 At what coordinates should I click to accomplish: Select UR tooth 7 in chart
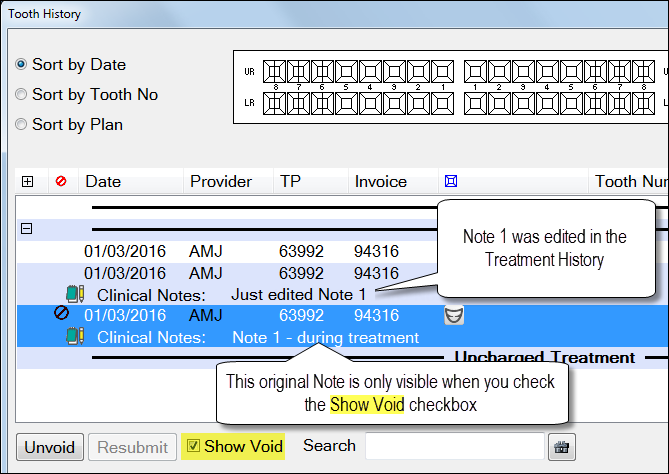(x=298, y=71)
